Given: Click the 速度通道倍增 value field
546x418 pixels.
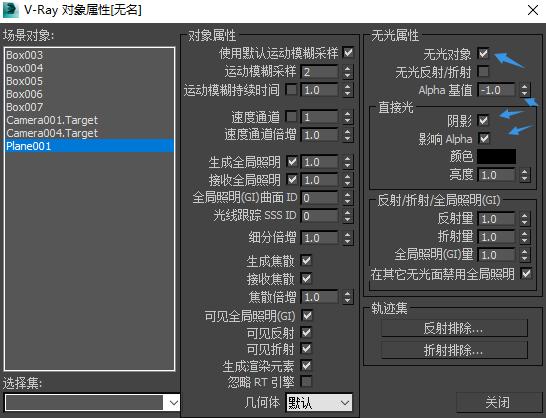Looking at the screenshot, I should tap(319, 135).
